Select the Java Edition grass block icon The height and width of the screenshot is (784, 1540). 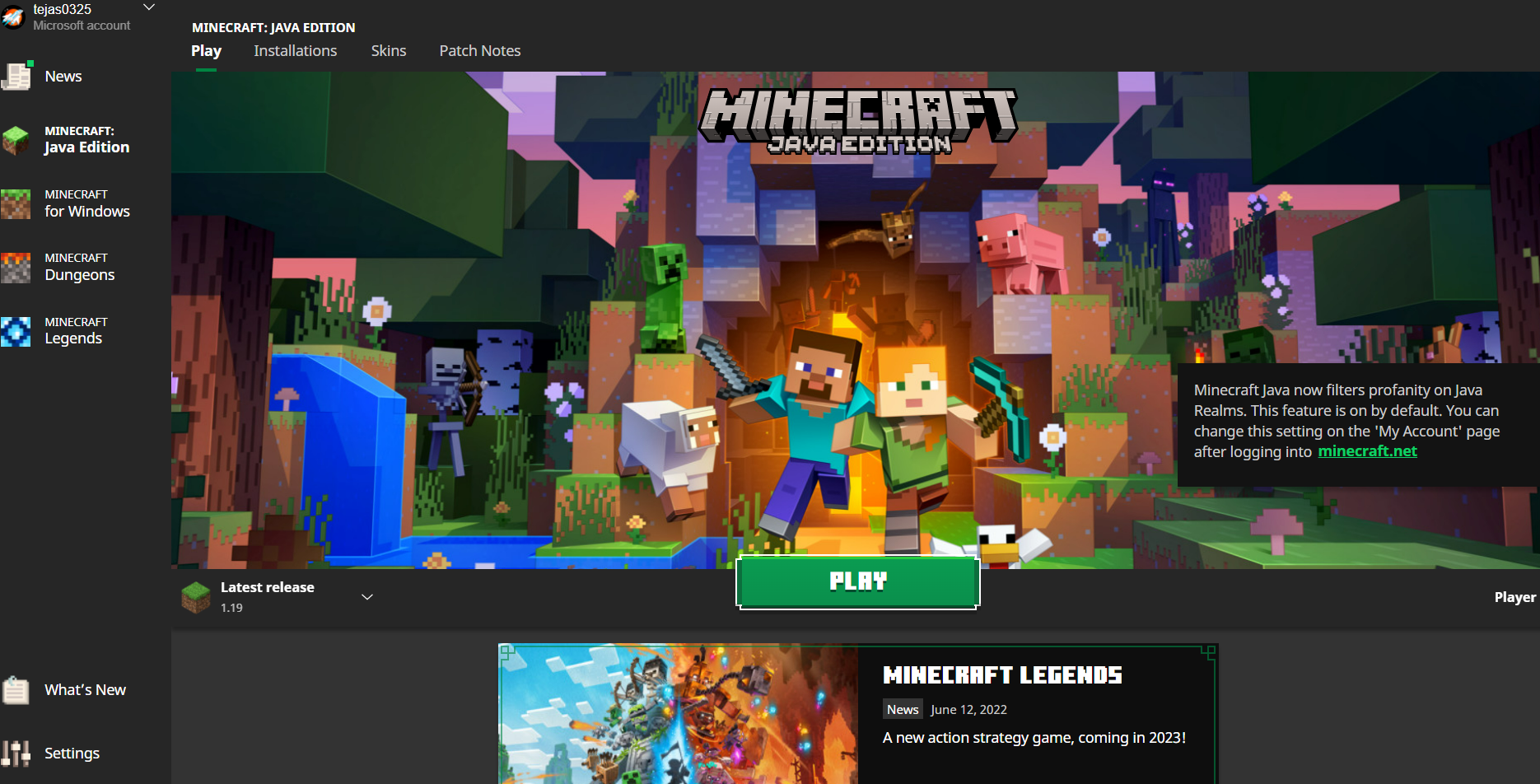[16, 140]
